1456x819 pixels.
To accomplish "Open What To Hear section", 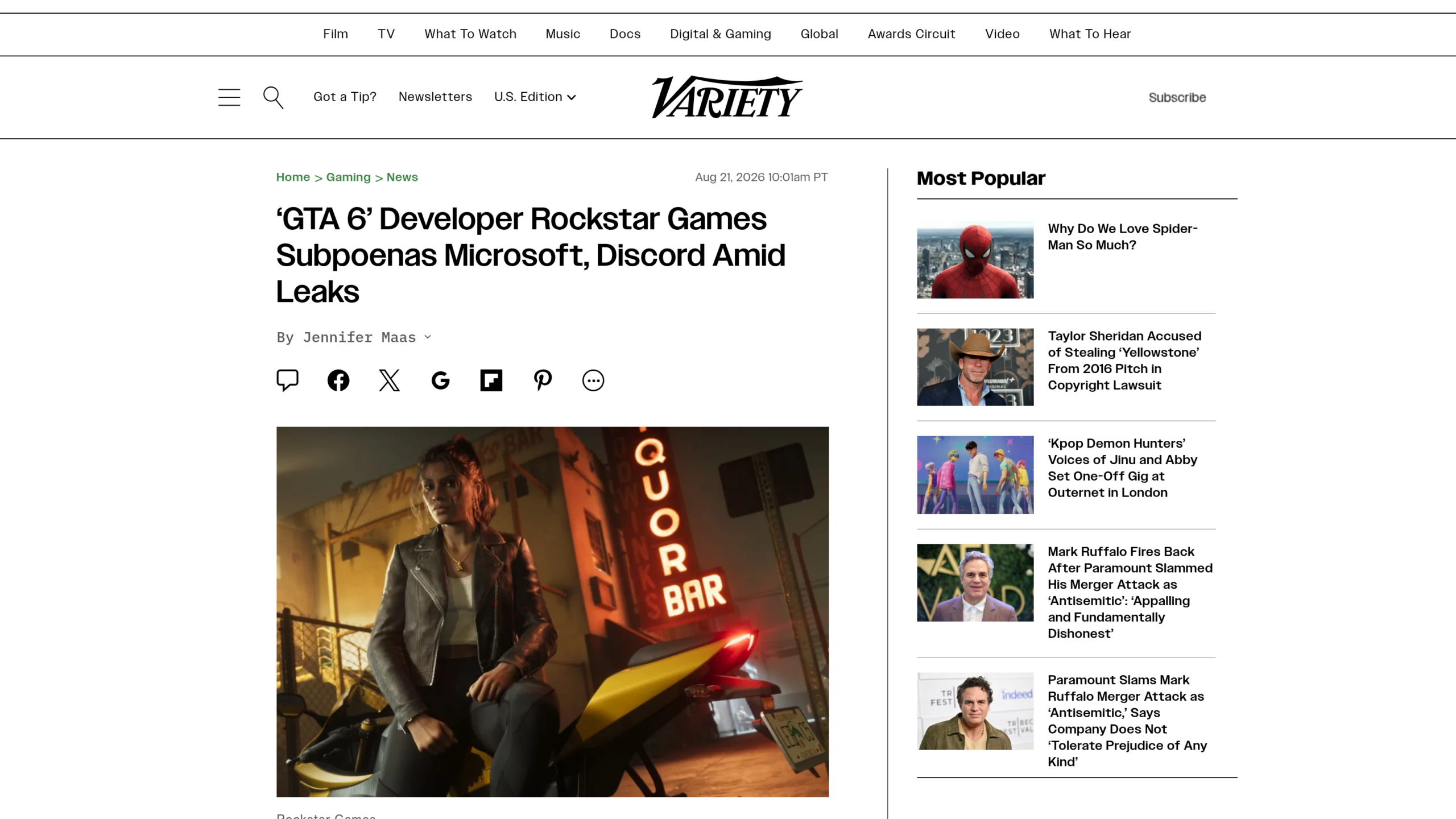I will point(1090,34).
